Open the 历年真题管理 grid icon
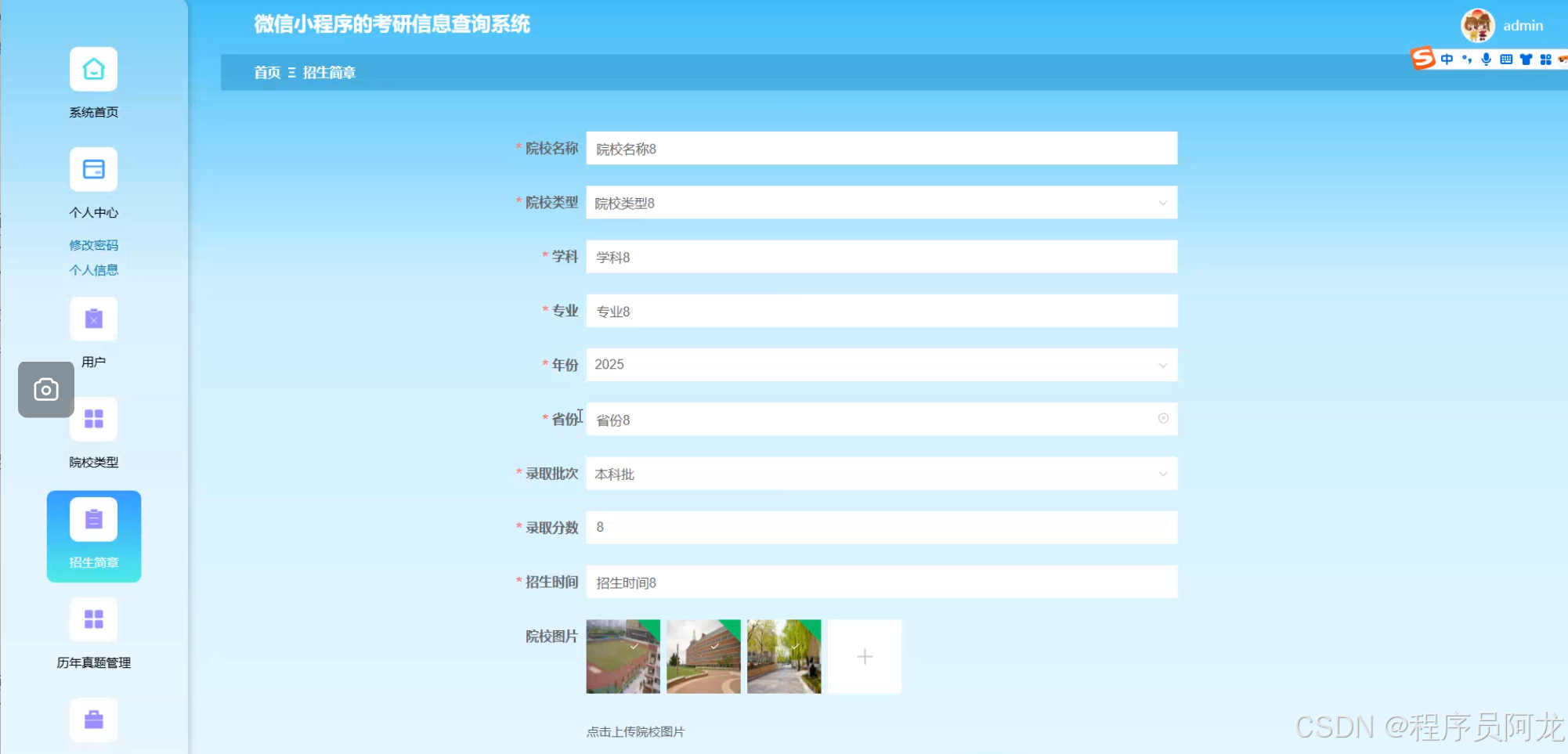Screen dimensions: 1568x754 (x=93, y=619)
